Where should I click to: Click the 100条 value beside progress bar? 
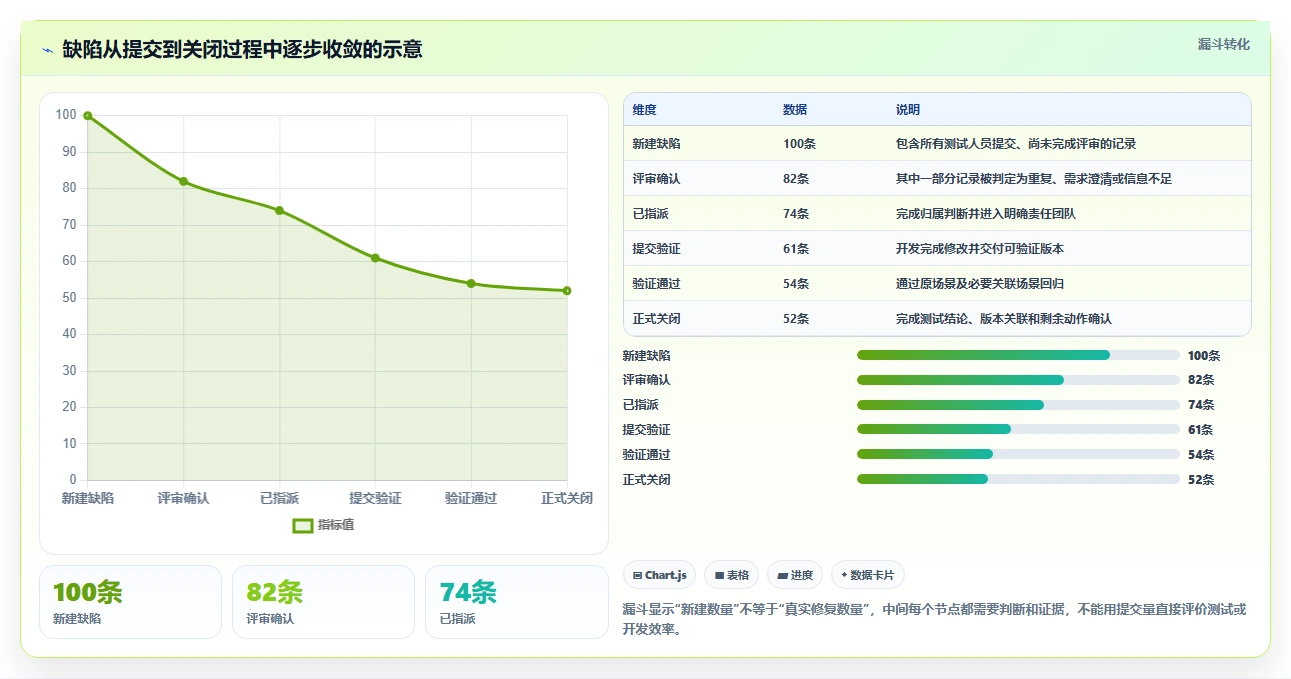tap(1204, 355)
